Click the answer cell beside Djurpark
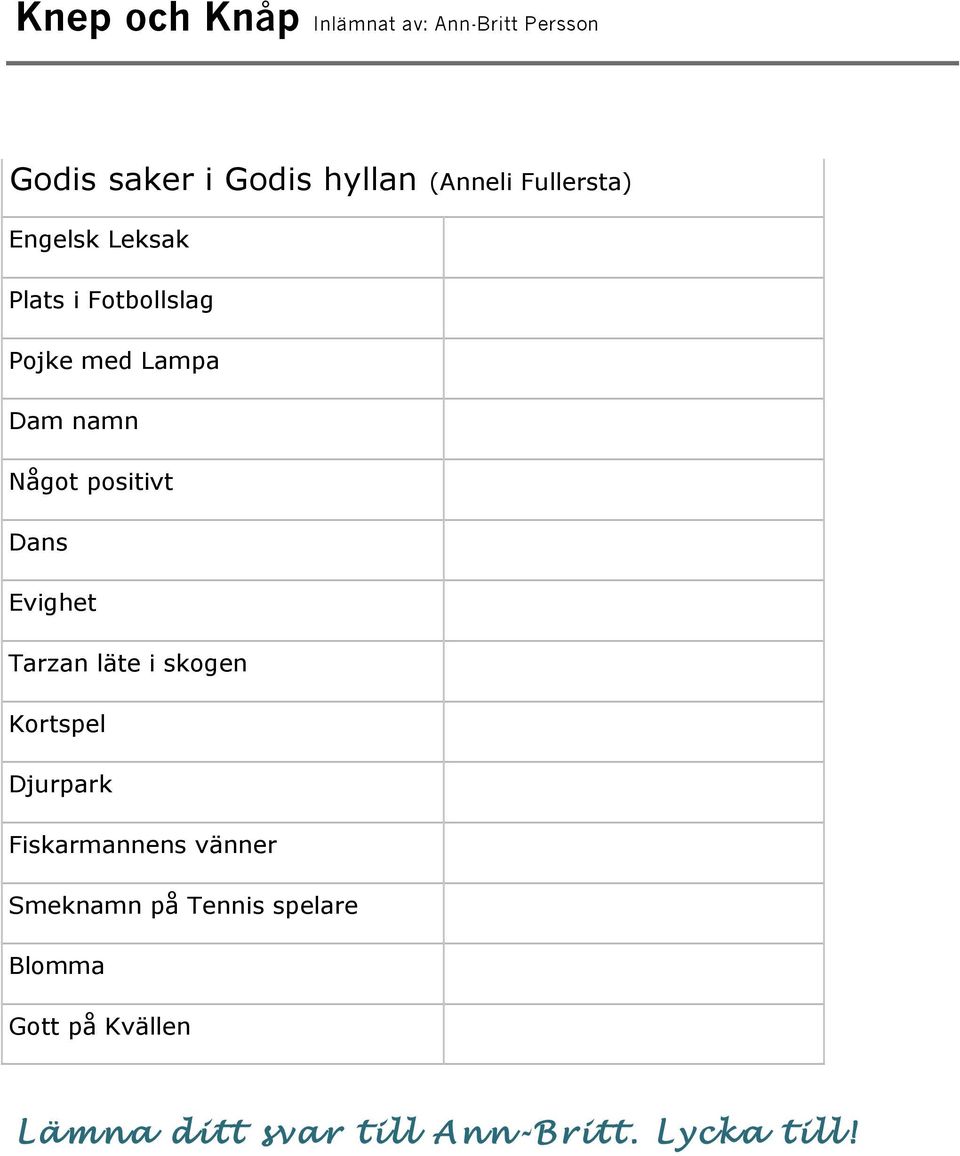 click(x=633, y=792)
